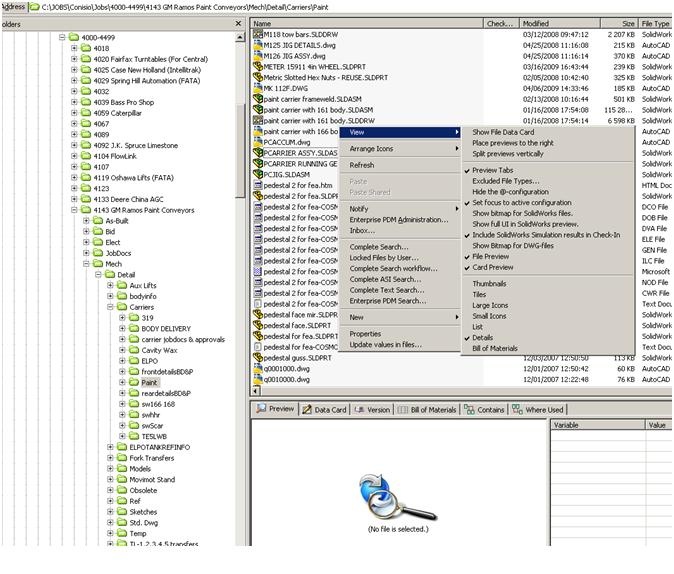Click the METER 15911 4in WHEEL part icon
Screen dimensions: 674x574
coord(257,66)
